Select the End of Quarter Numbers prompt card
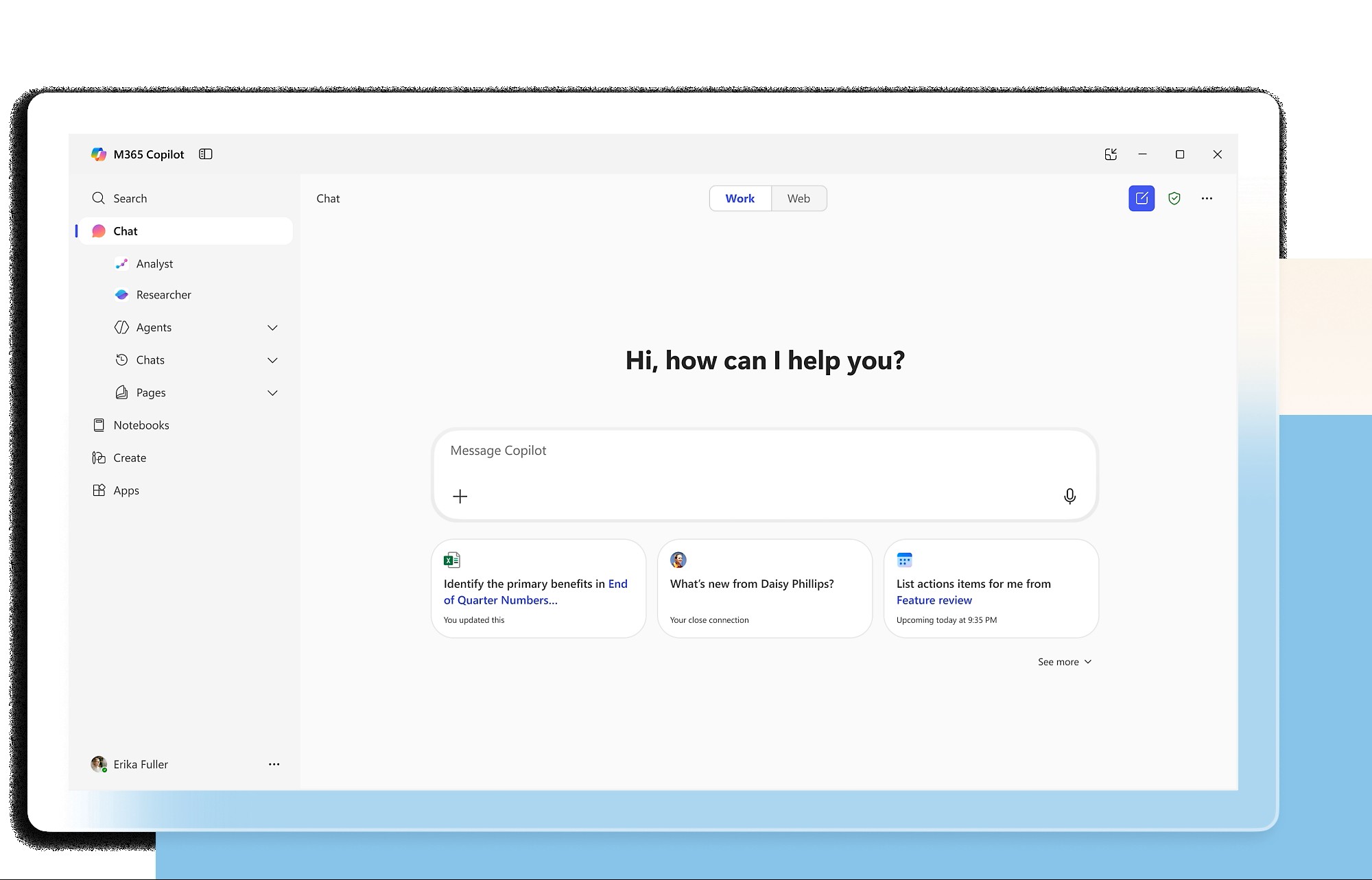The height and width of the screenshot is (880, 1372). 539,588
